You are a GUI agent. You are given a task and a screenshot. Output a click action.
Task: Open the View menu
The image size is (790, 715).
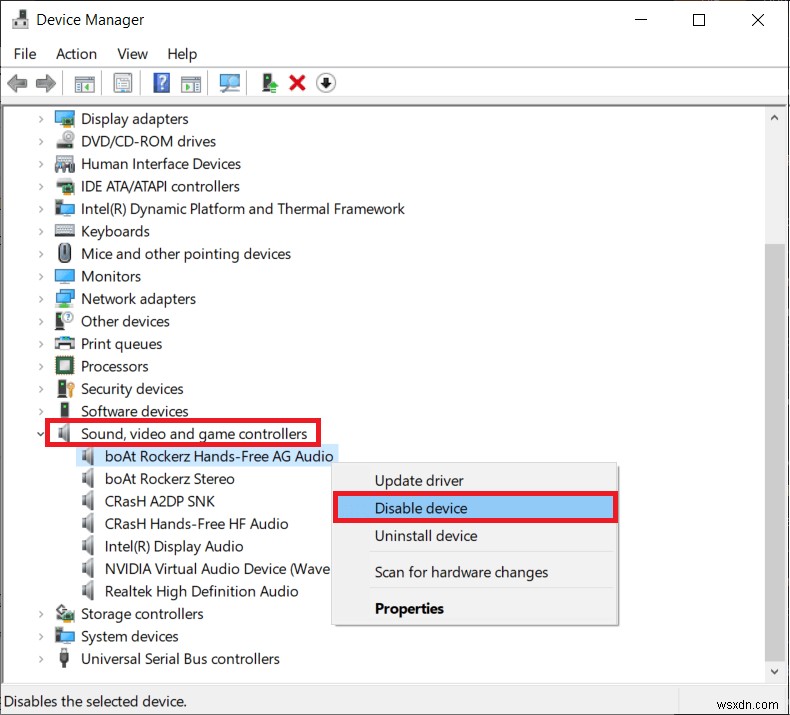pyautogui.click(x=133, y=54)
